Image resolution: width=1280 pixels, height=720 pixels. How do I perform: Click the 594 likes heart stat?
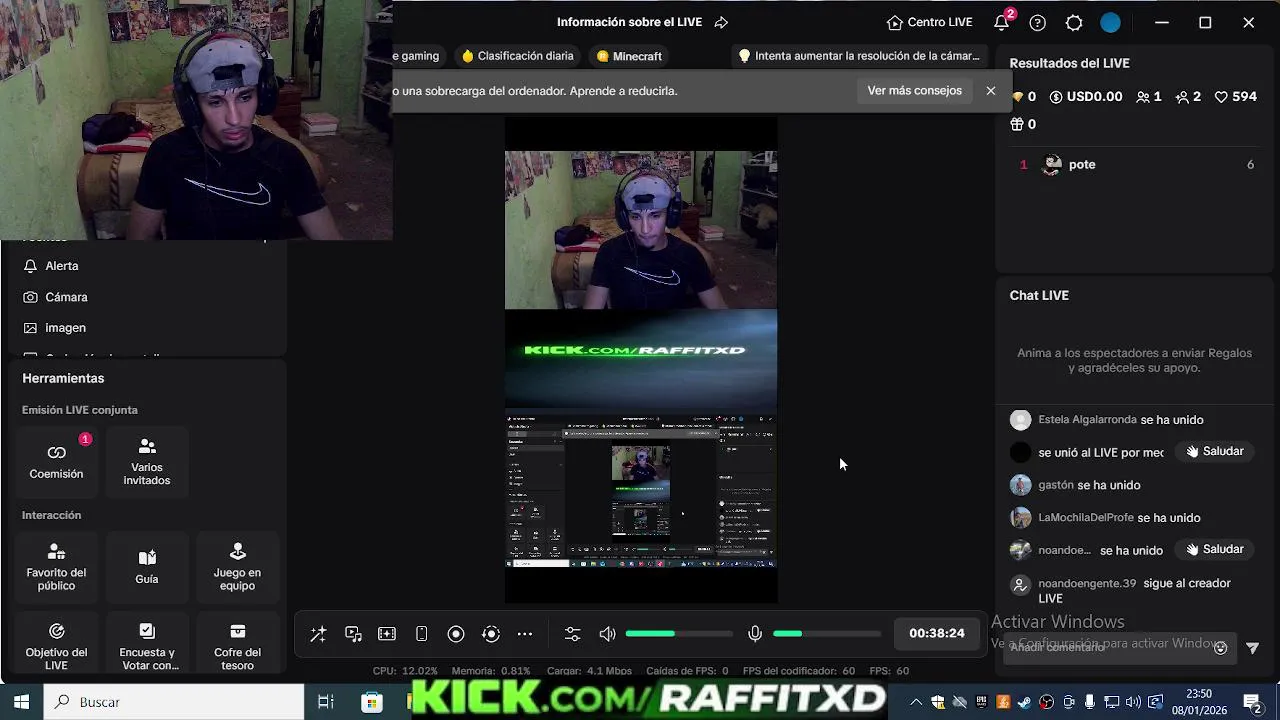(x=1236, y=97)
